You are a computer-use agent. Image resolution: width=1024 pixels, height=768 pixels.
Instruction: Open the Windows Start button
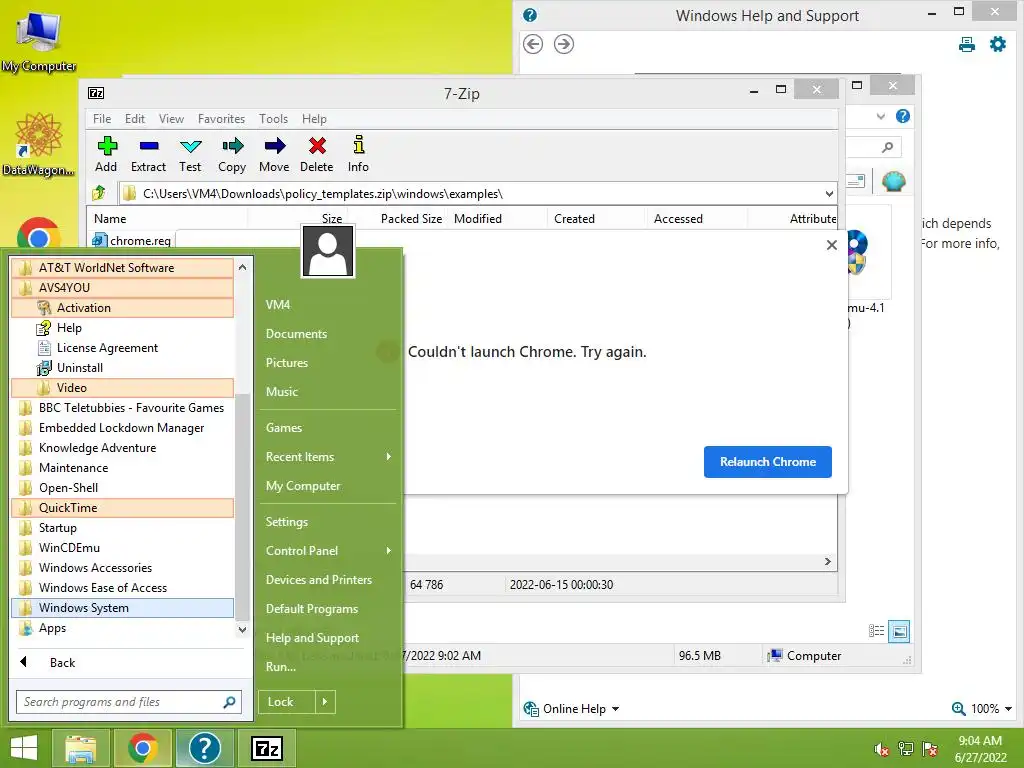pyautogui.click(x=24, y=748)
